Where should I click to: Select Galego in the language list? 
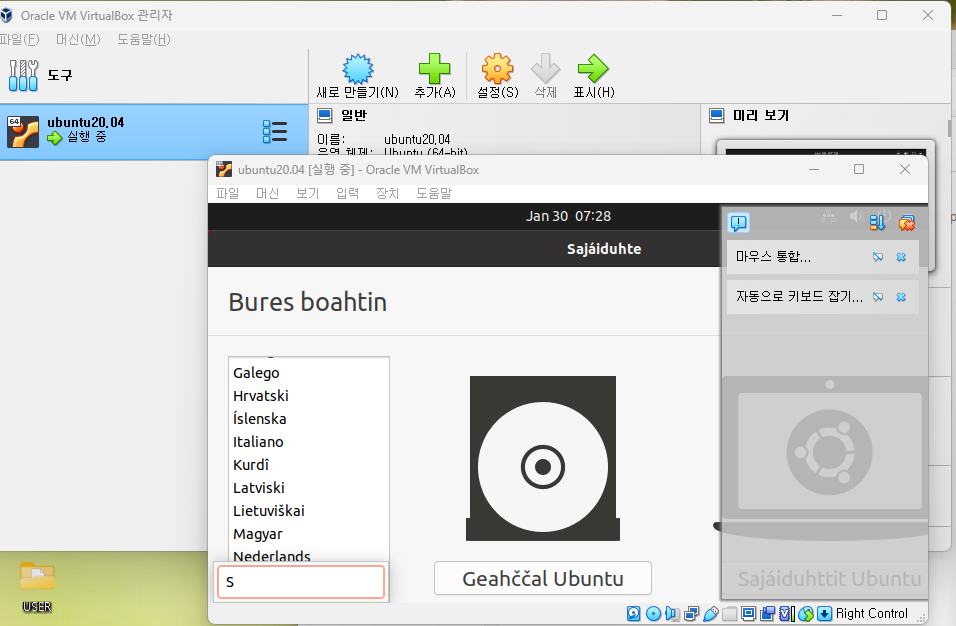pos(309,373)
